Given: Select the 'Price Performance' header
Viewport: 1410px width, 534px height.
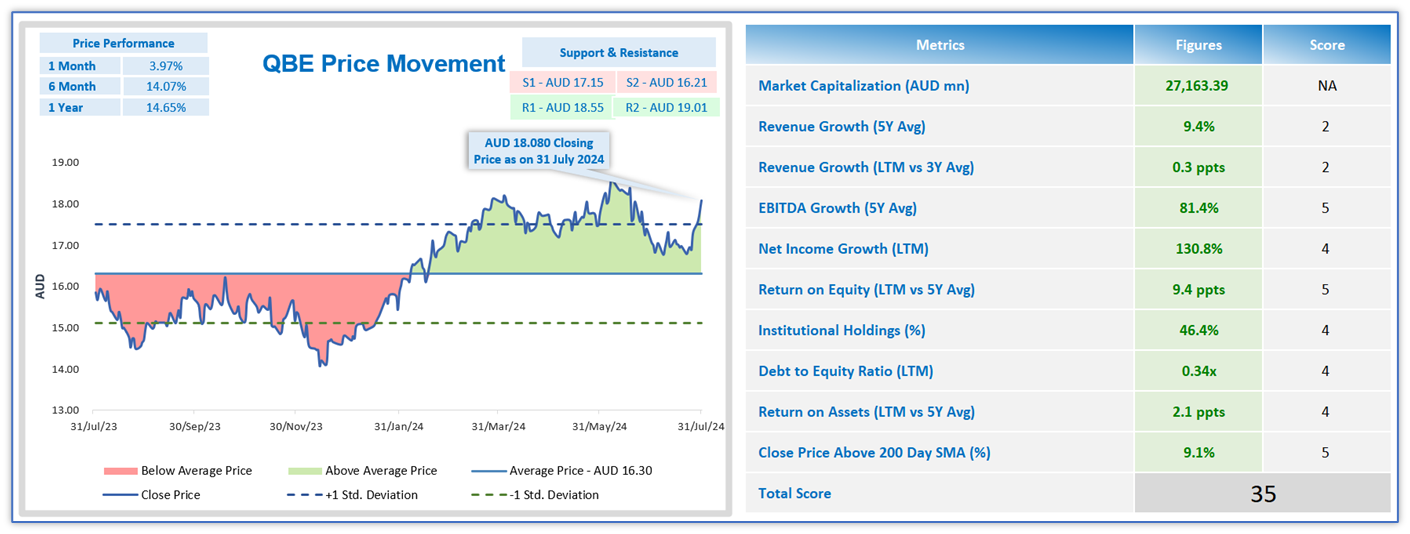Looking at the screenshot, I should coord(124,43).
